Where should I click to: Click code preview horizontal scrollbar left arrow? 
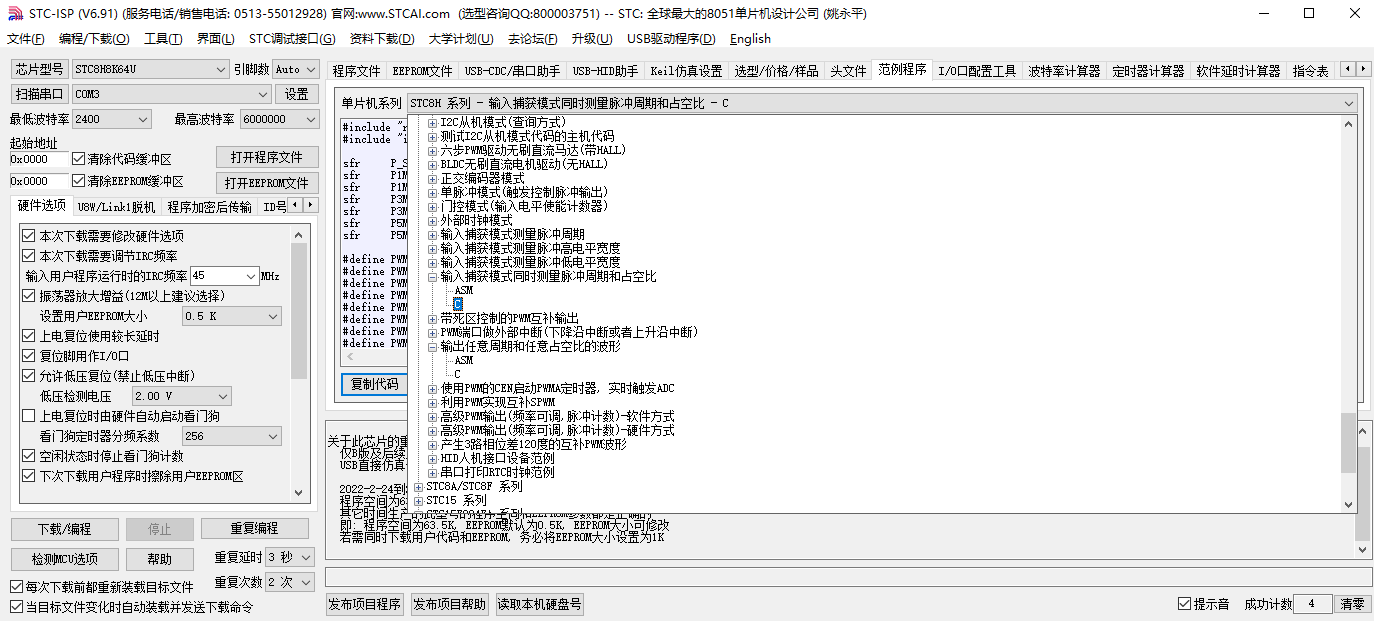coord(348,356)
